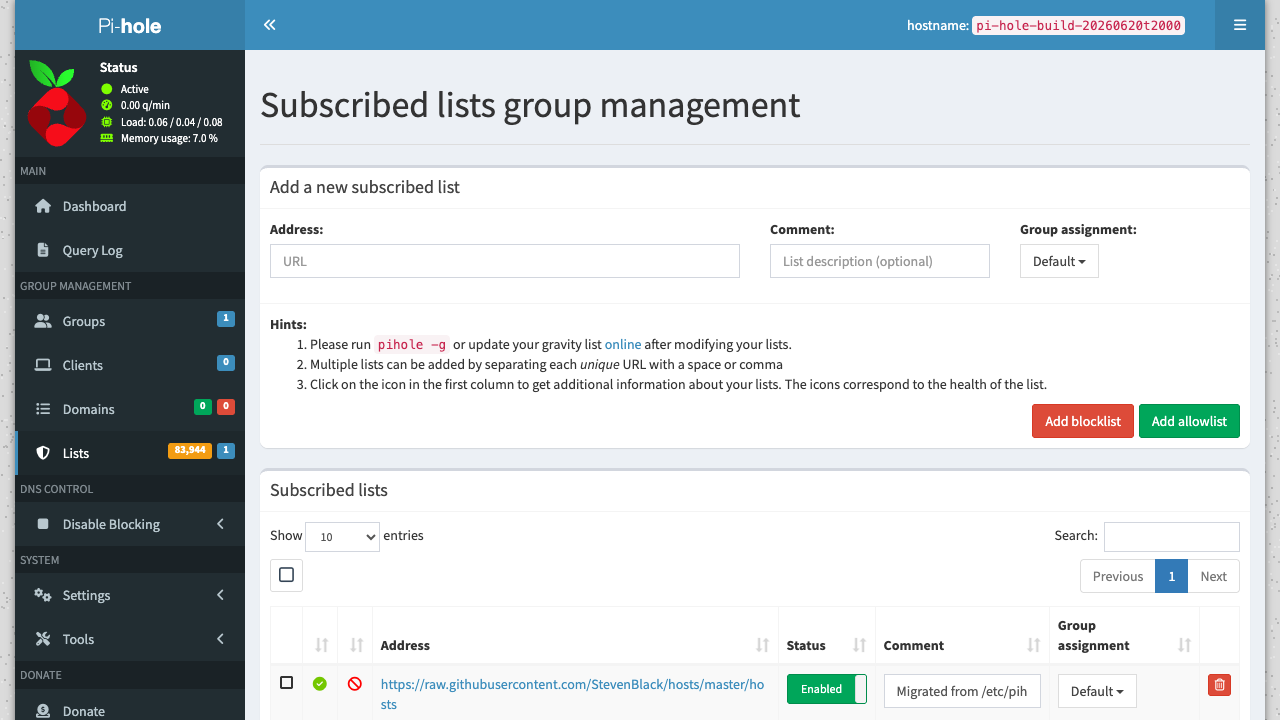
Task: Open the Show entries count dropdown
Action: 342,536
